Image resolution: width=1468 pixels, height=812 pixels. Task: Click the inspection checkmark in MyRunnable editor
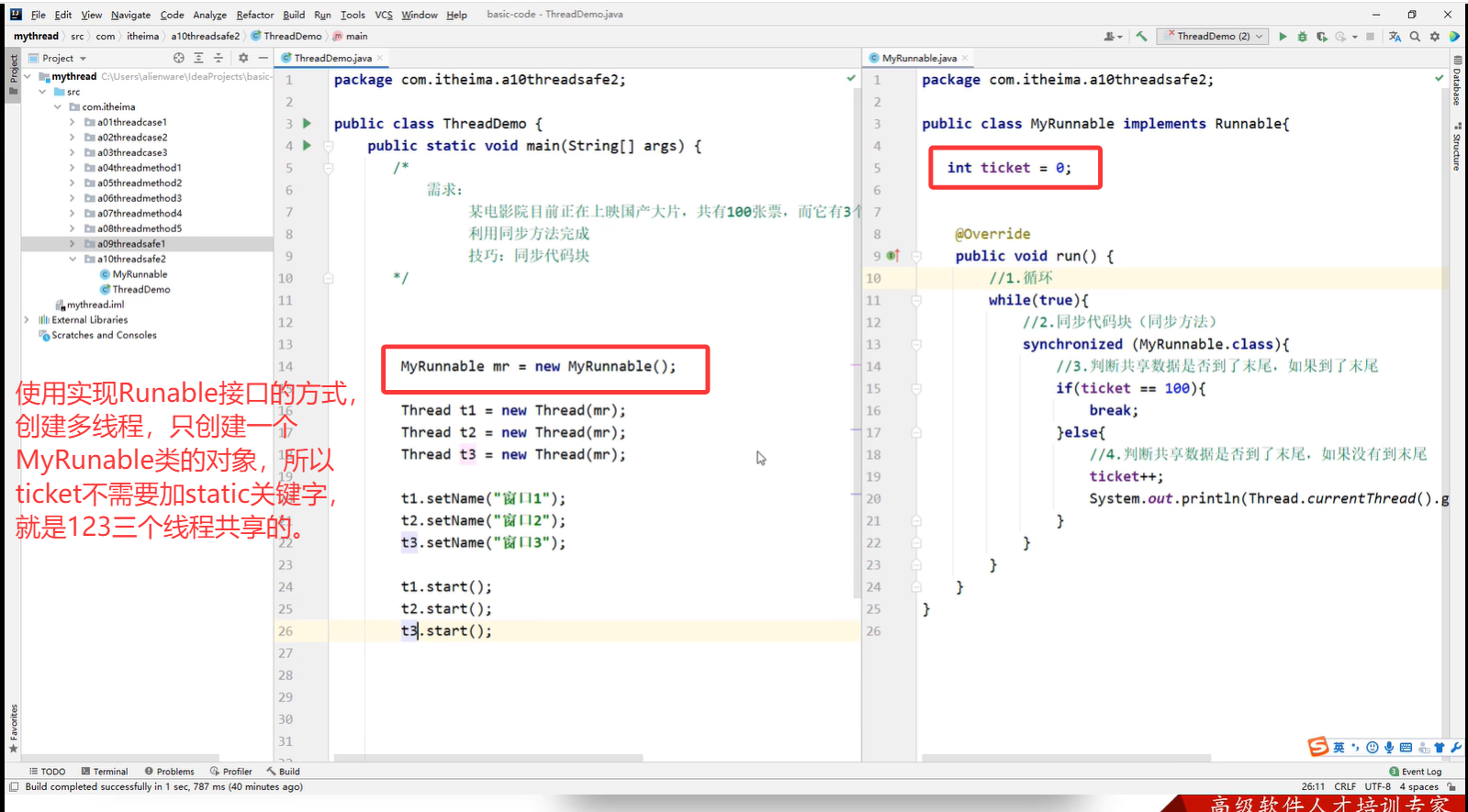pyautogui.click(x=1439, y=79)
